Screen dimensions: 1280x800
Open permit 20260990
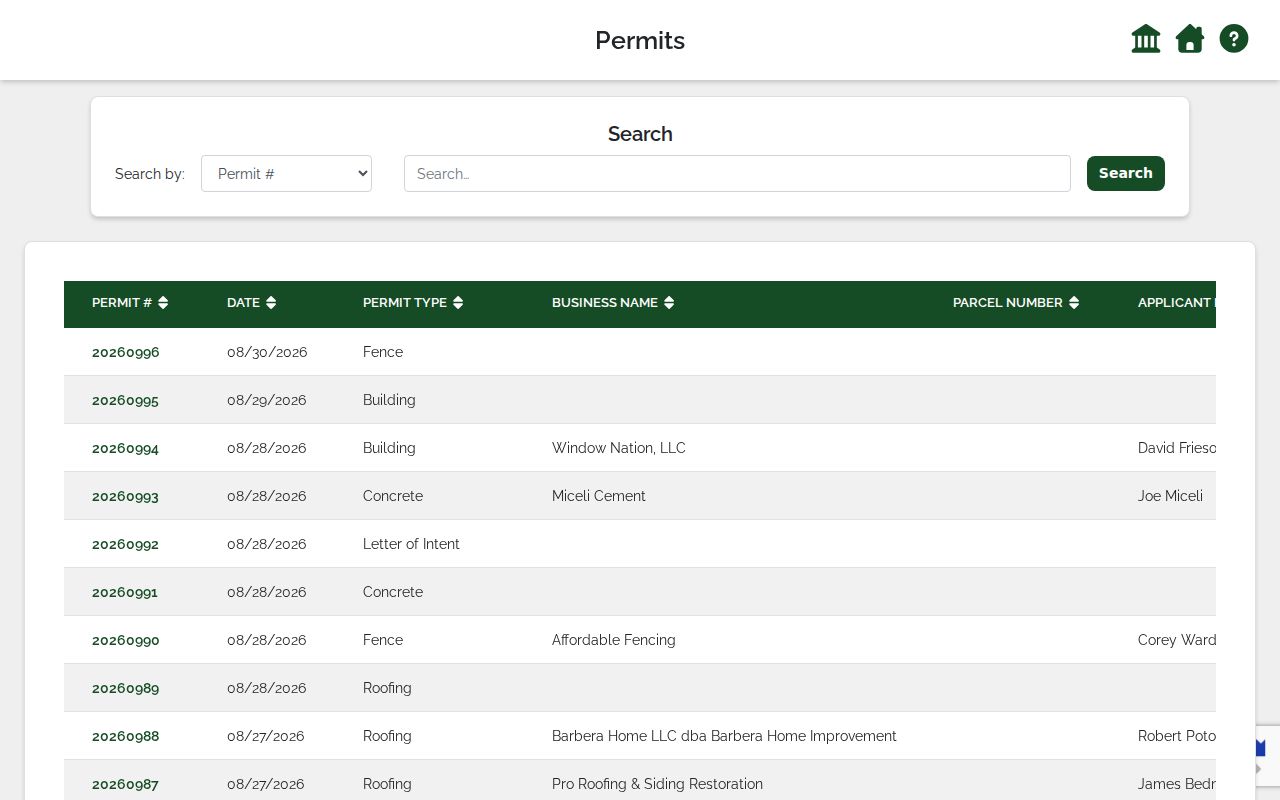point(126,640)
